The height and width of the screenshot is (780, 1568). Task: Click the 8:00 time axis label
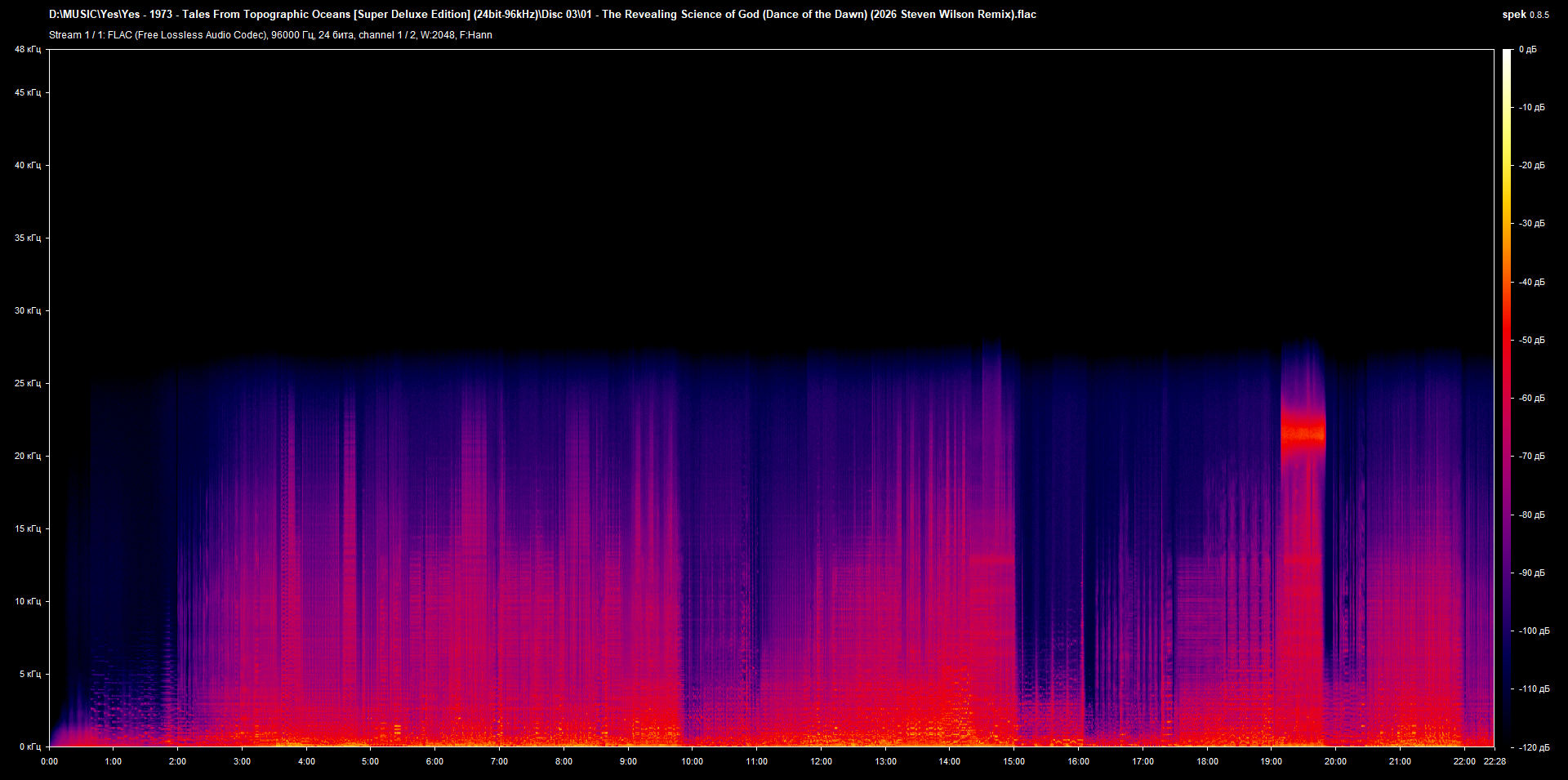[563, 762]
